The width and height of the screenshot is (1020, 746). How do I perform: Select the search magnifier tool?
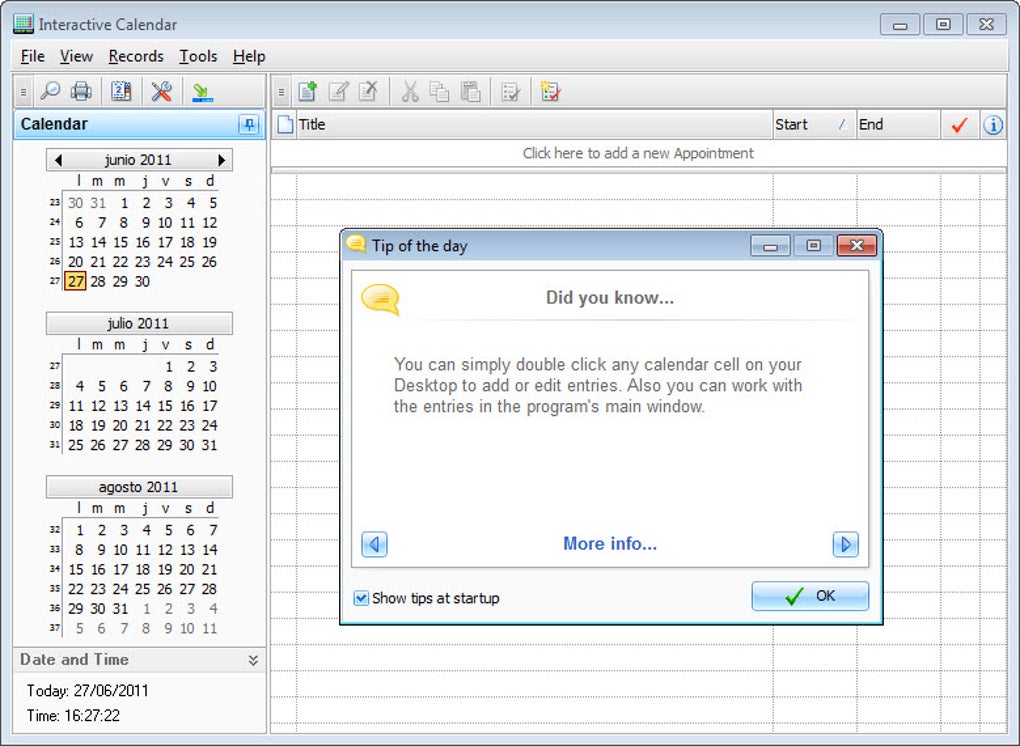point(50,91)
